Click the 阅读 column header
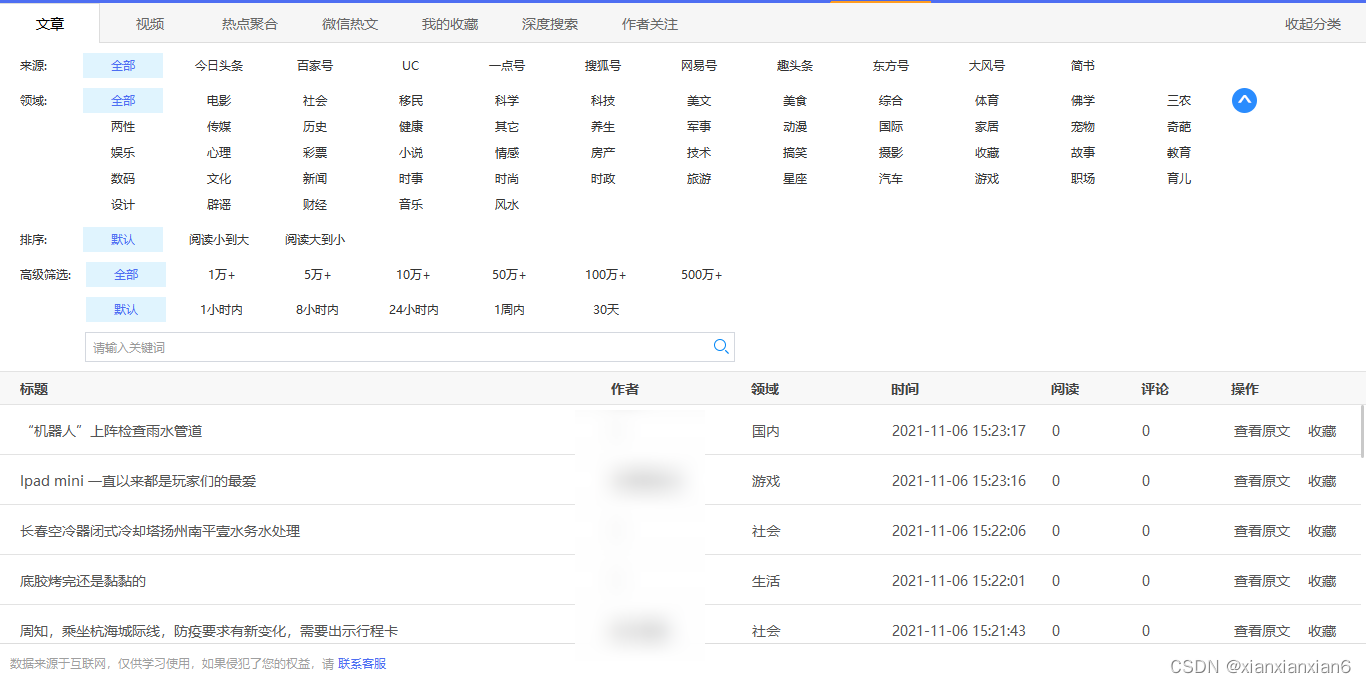The image size is (1366, 683). 1065,389
